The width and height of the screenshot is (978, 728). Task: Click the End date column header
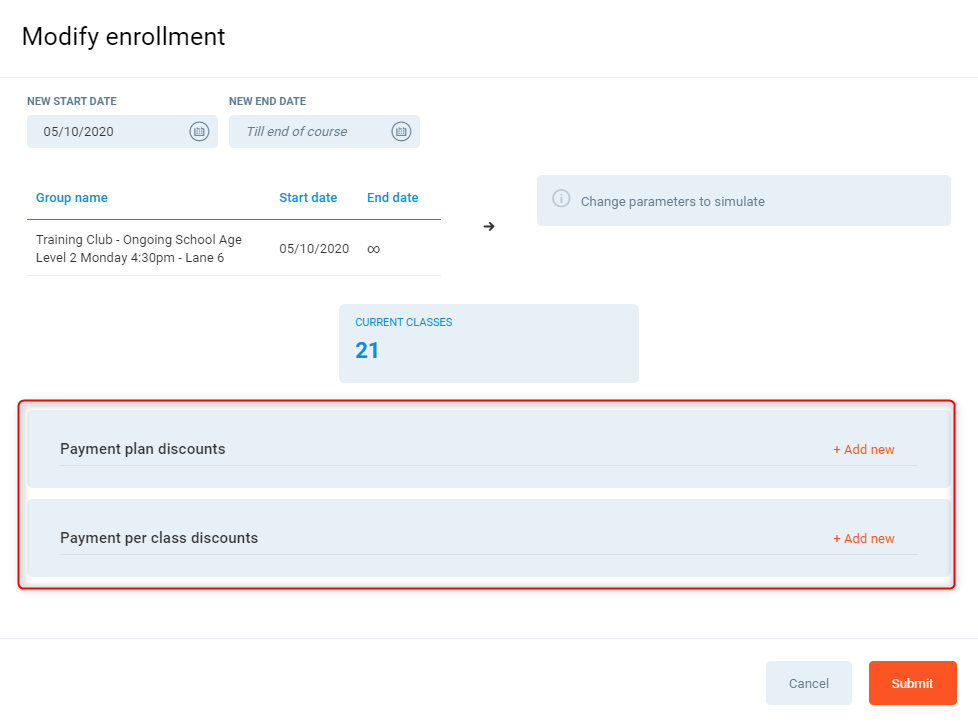click(x=392, y=198)
